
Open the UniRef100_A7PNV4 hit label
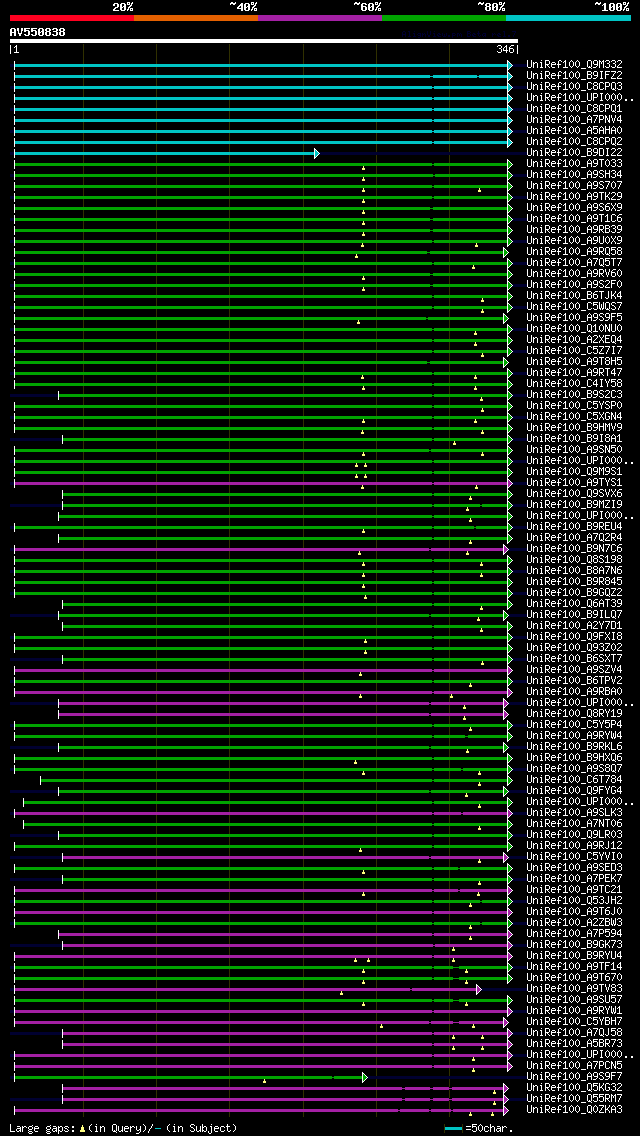pos(575,120)
